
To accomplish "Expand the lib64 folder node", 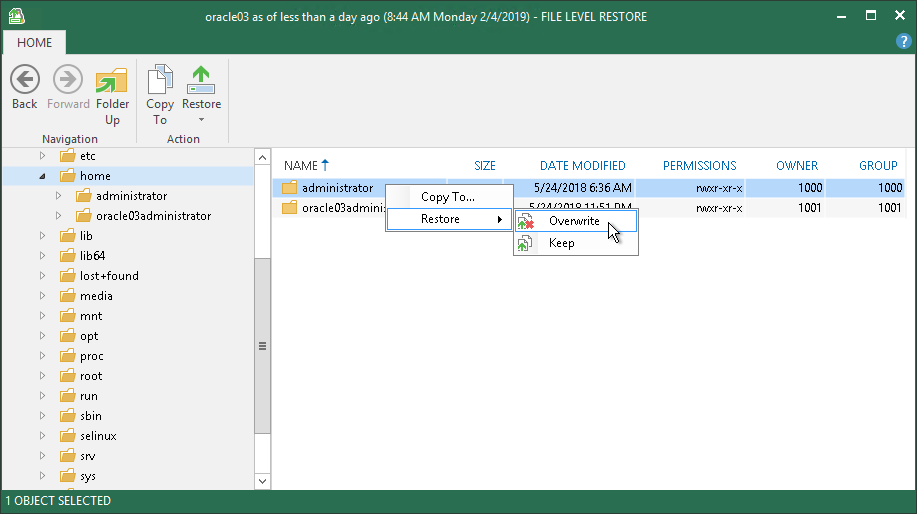I will coord(42,256).
